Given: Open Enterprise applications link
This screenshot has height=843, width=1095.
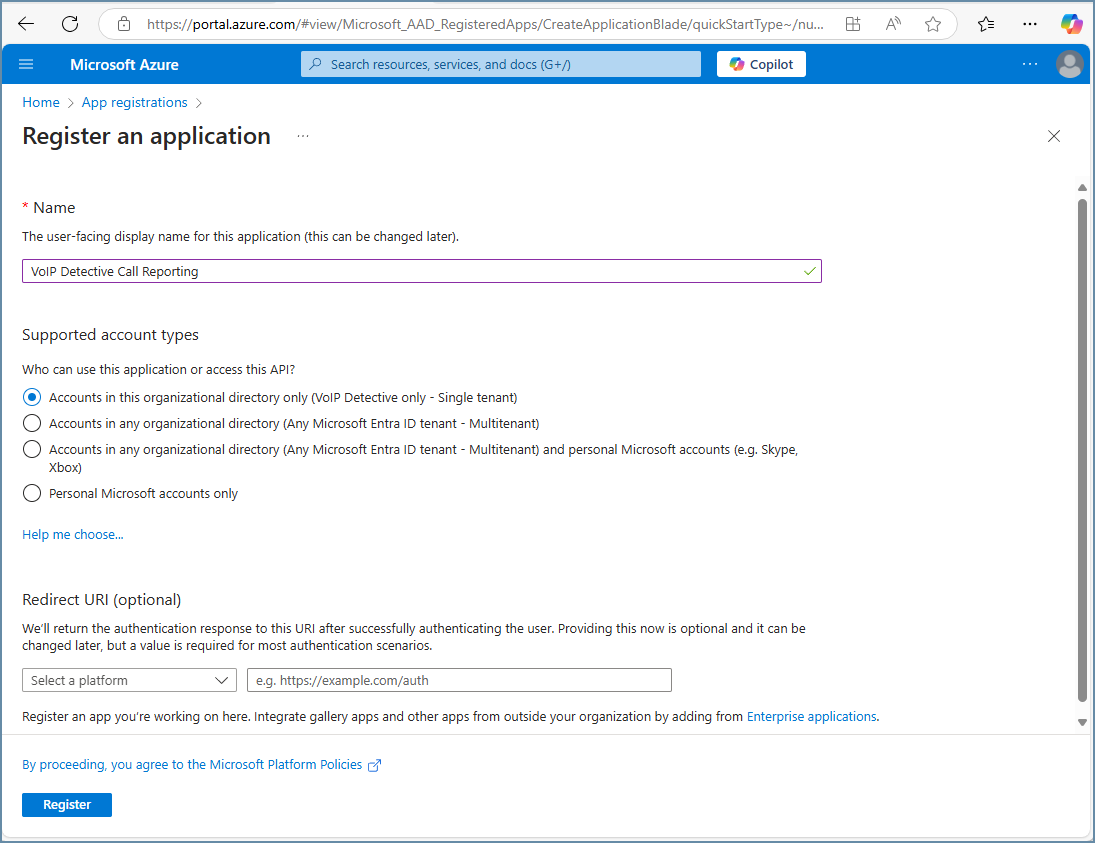Looking at the screenshot, I should 811,717.
